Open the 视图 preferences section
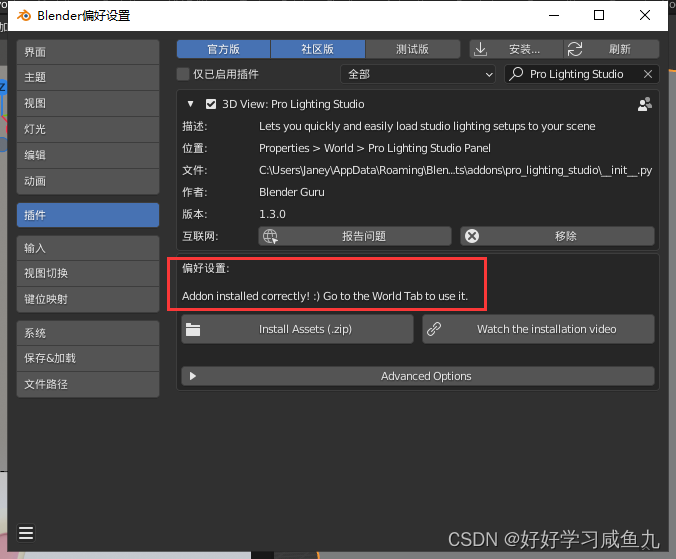The height and width of the screenshot is (559, 676). (88, 103)
